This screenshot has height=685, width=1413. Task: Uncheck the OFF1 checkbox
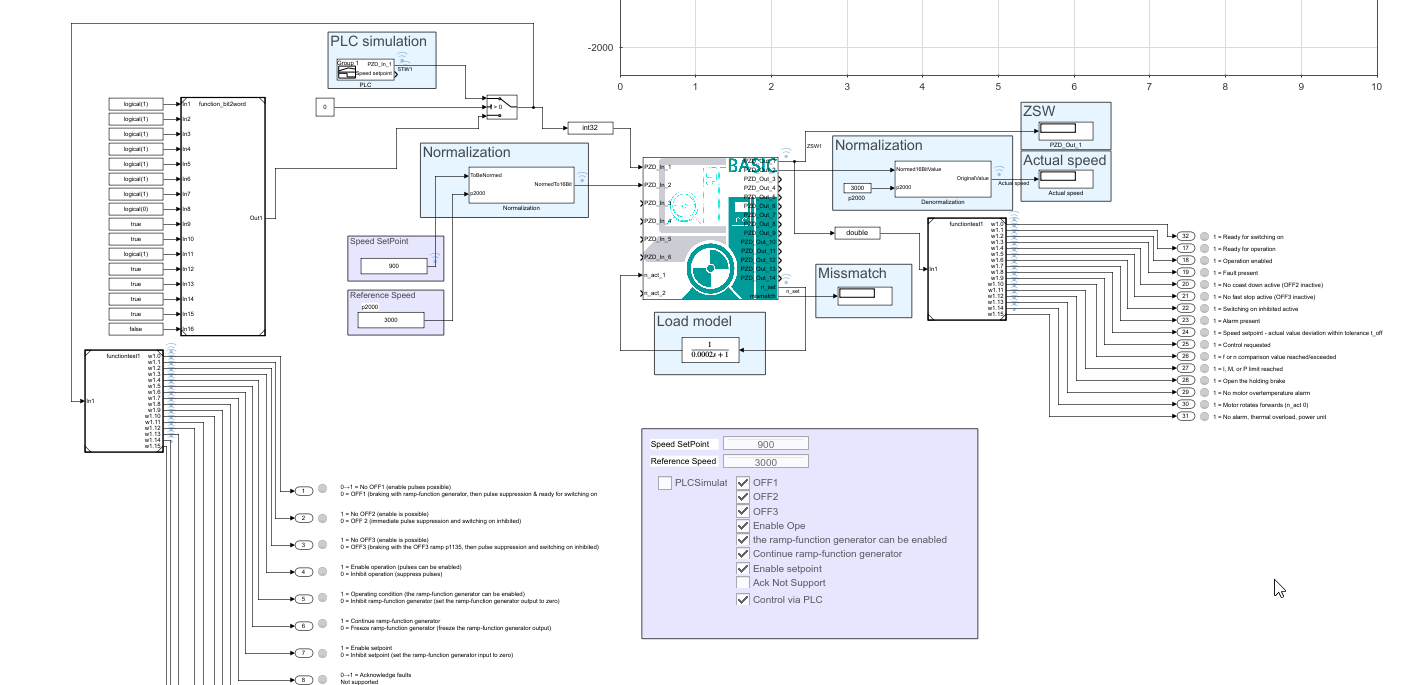(743, 483)
